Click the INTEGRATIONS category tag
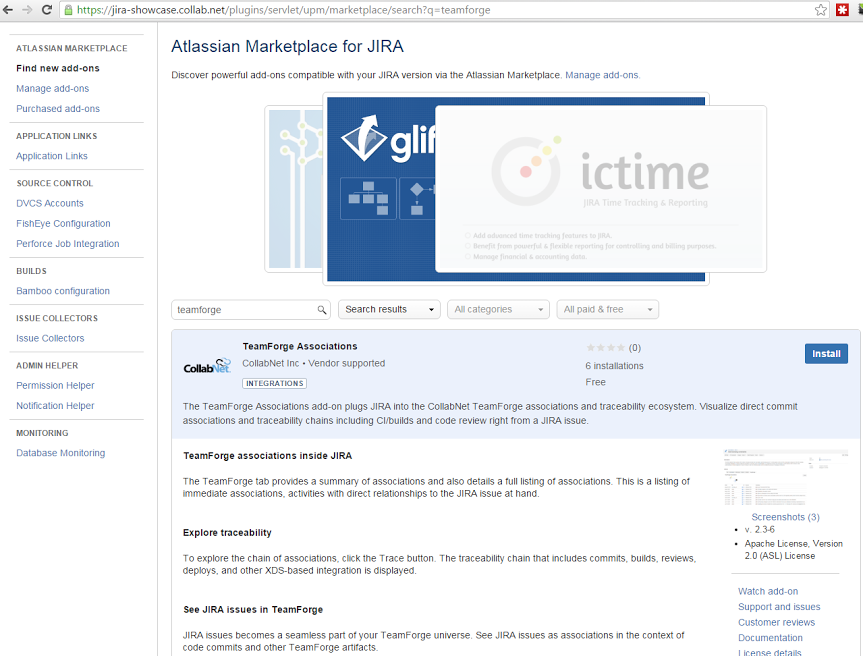This screenshot has width=863, height=656. pyautogui.click(x=275, y=384)
